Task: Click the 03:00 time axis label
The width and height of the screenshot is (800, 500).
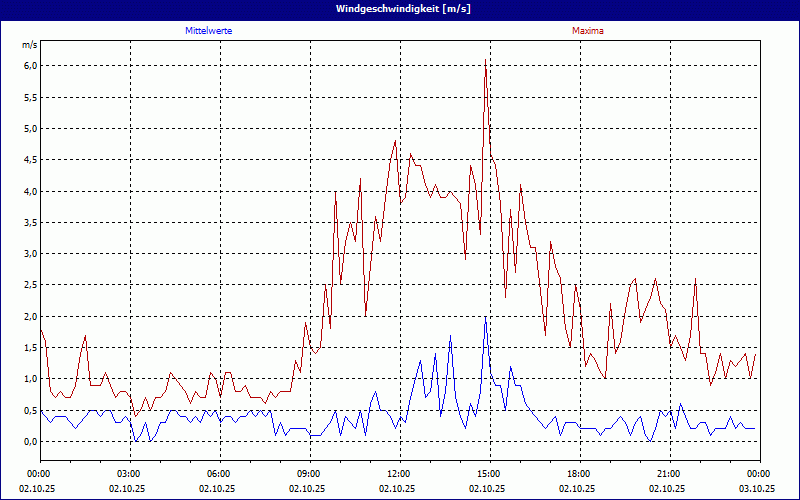Action: pos(128,474)
